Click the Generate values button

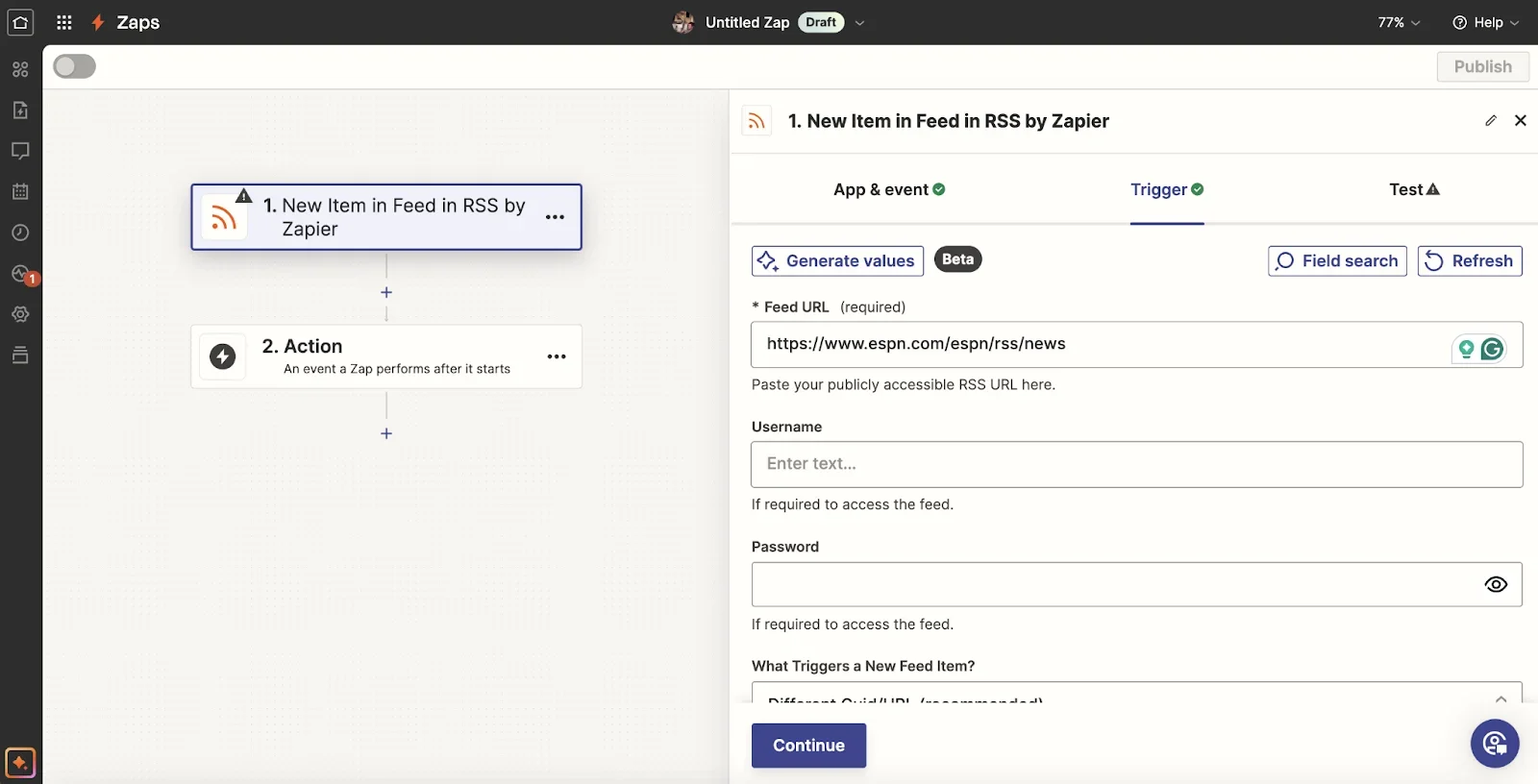point(837,260)
